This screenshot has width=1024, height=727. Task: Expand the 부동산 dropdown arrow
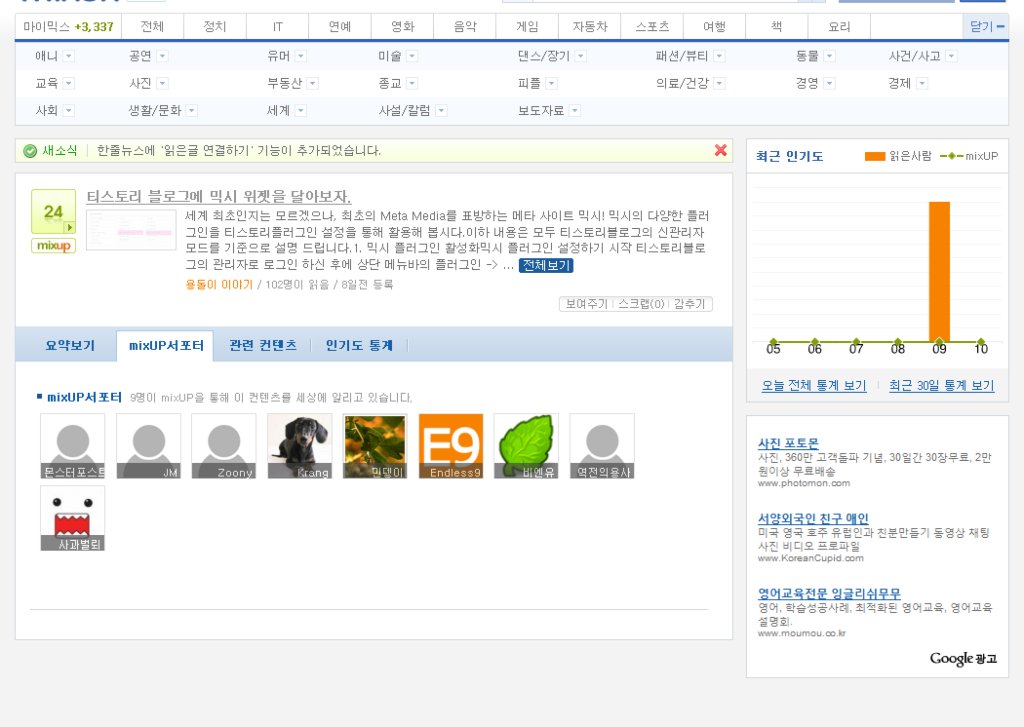pos(313,84)
